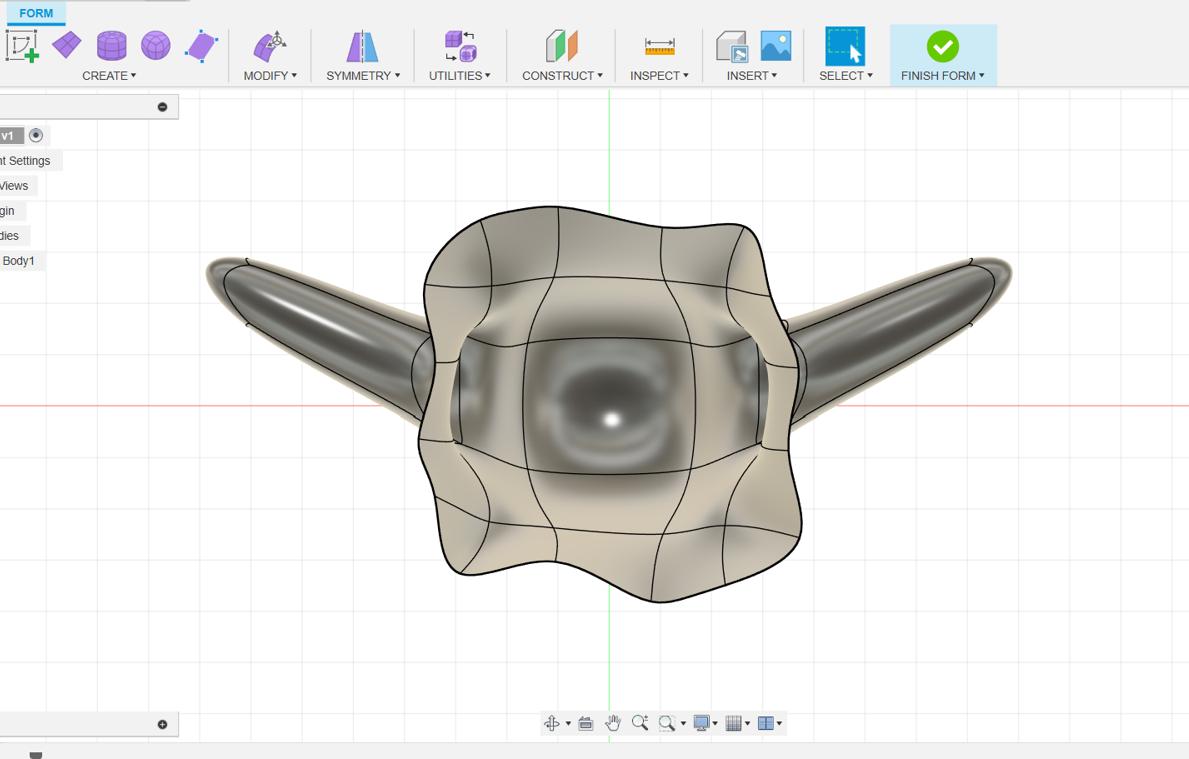This screenshot has width=1189, height=759.
Task: Use the Measure ruler icon
Action: (x=660, y=47)
